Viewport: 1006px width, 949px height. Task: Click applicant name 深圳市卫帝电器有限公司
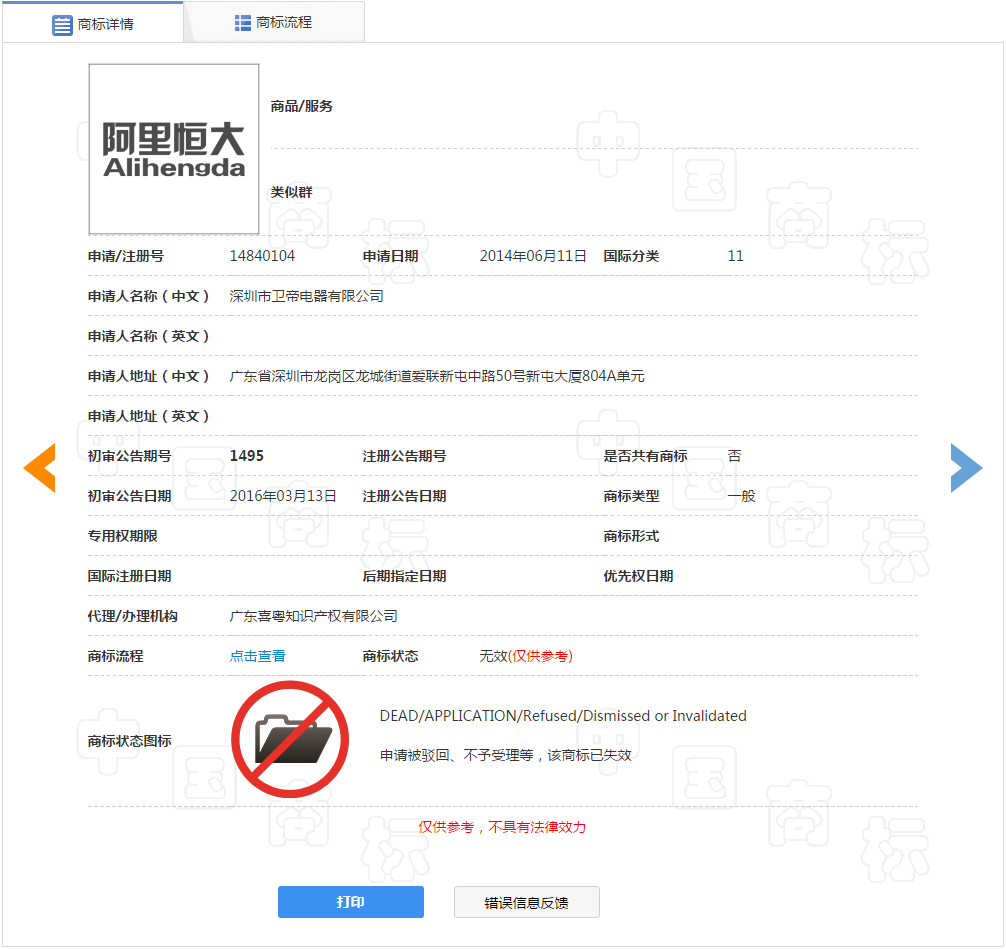tap(306, 296)
